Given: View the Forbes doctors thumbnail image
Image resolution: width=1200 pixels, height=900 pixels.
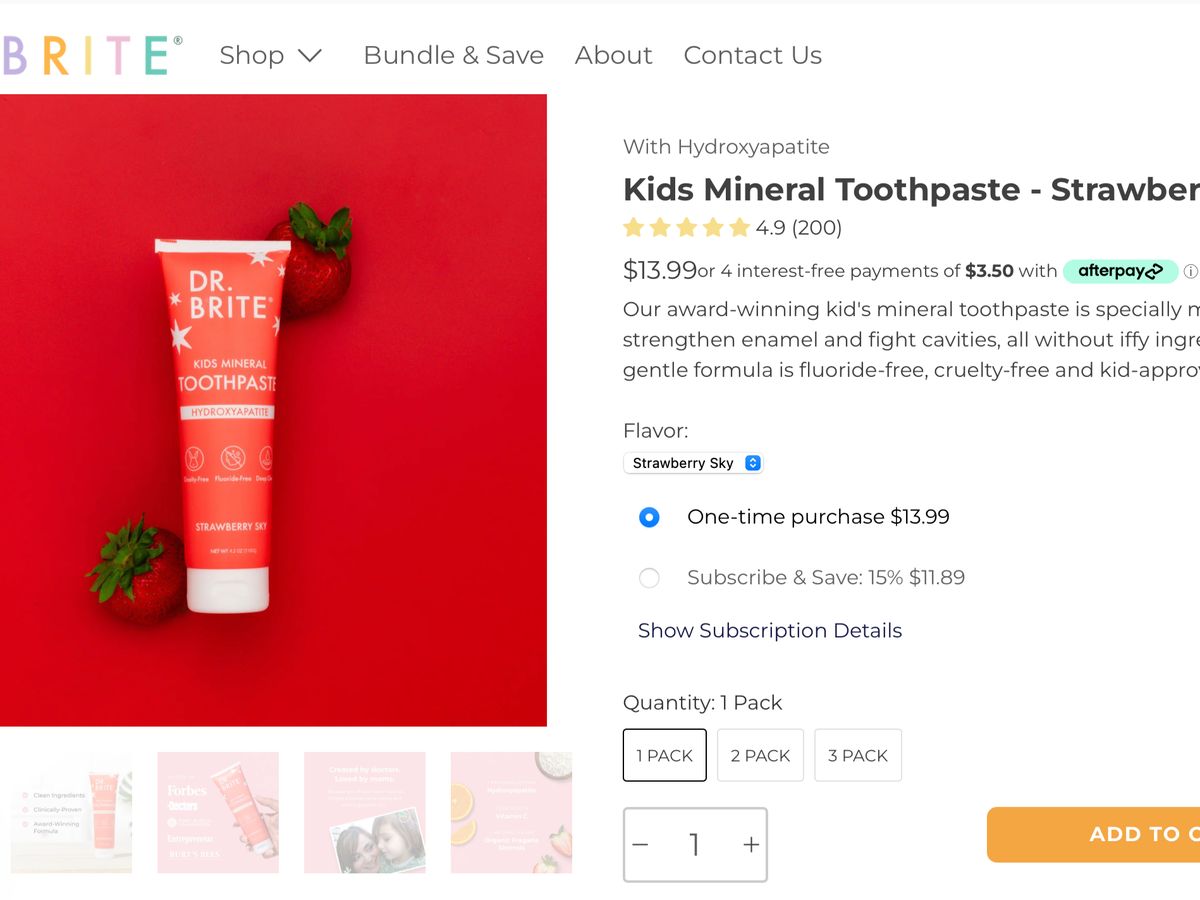Looking at the screenshot, I should (218, 812).
